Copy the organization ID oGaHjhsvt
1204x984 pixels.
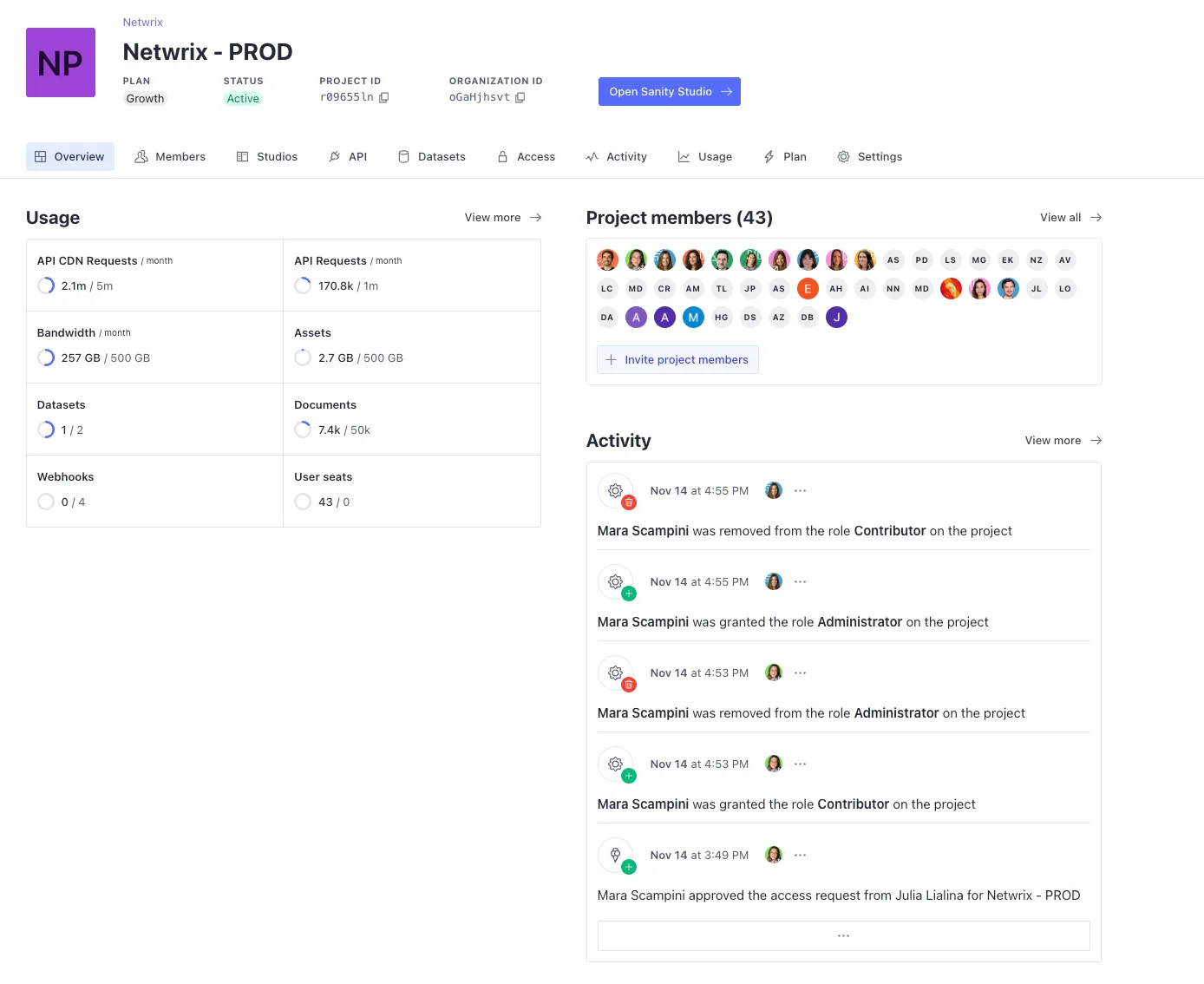[520, 97]
